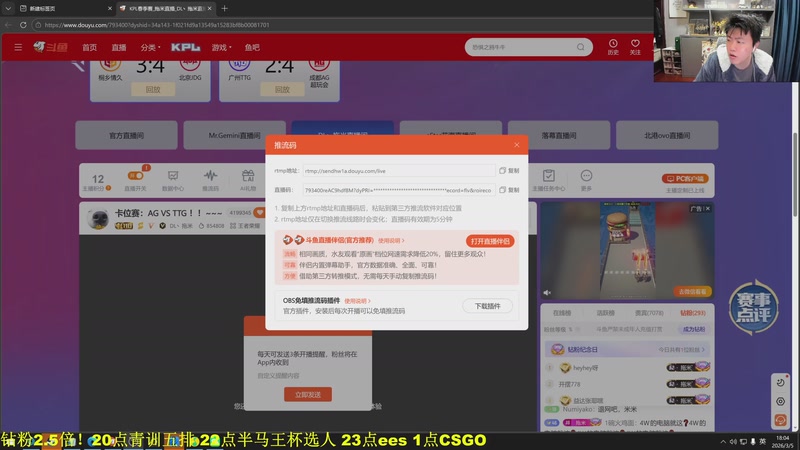Open a new browser tab with plus

224,8
